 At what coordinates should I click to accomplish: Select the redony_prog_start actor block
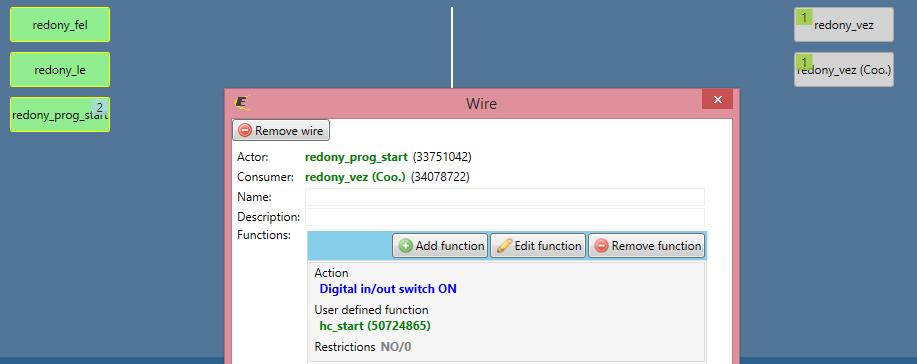[x=60, y=115]
